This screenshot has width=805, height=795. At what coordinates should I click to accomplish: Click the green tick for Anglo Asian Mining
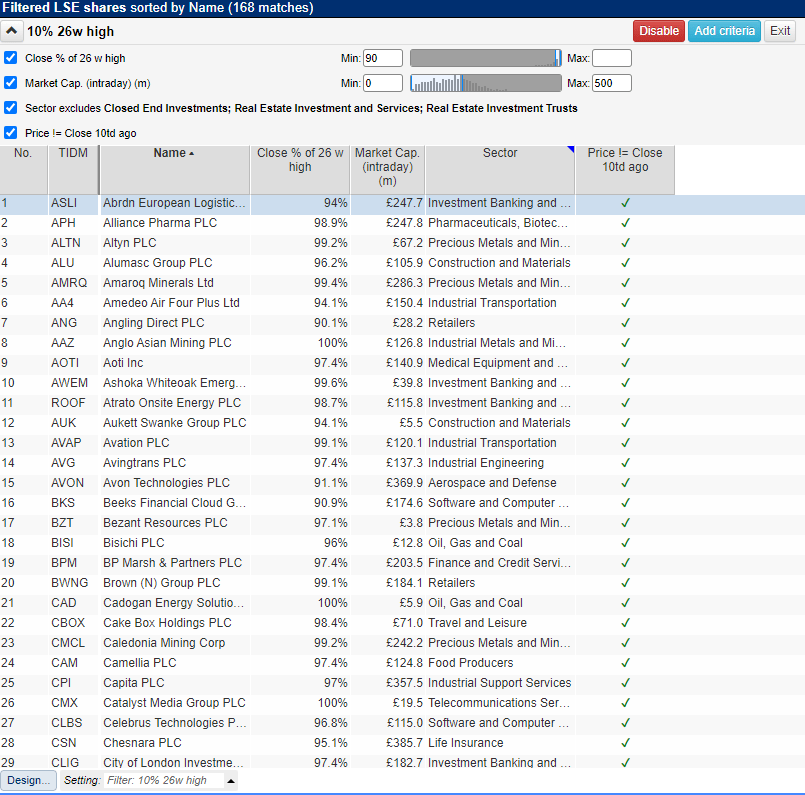pos(625,343)
